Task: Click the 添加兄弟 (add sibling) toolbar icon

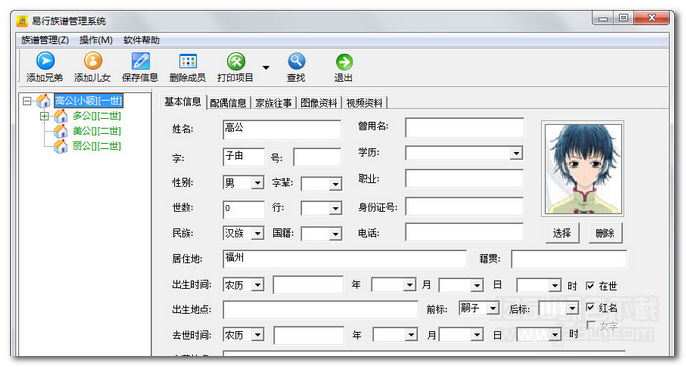Action: pos(45,61)
